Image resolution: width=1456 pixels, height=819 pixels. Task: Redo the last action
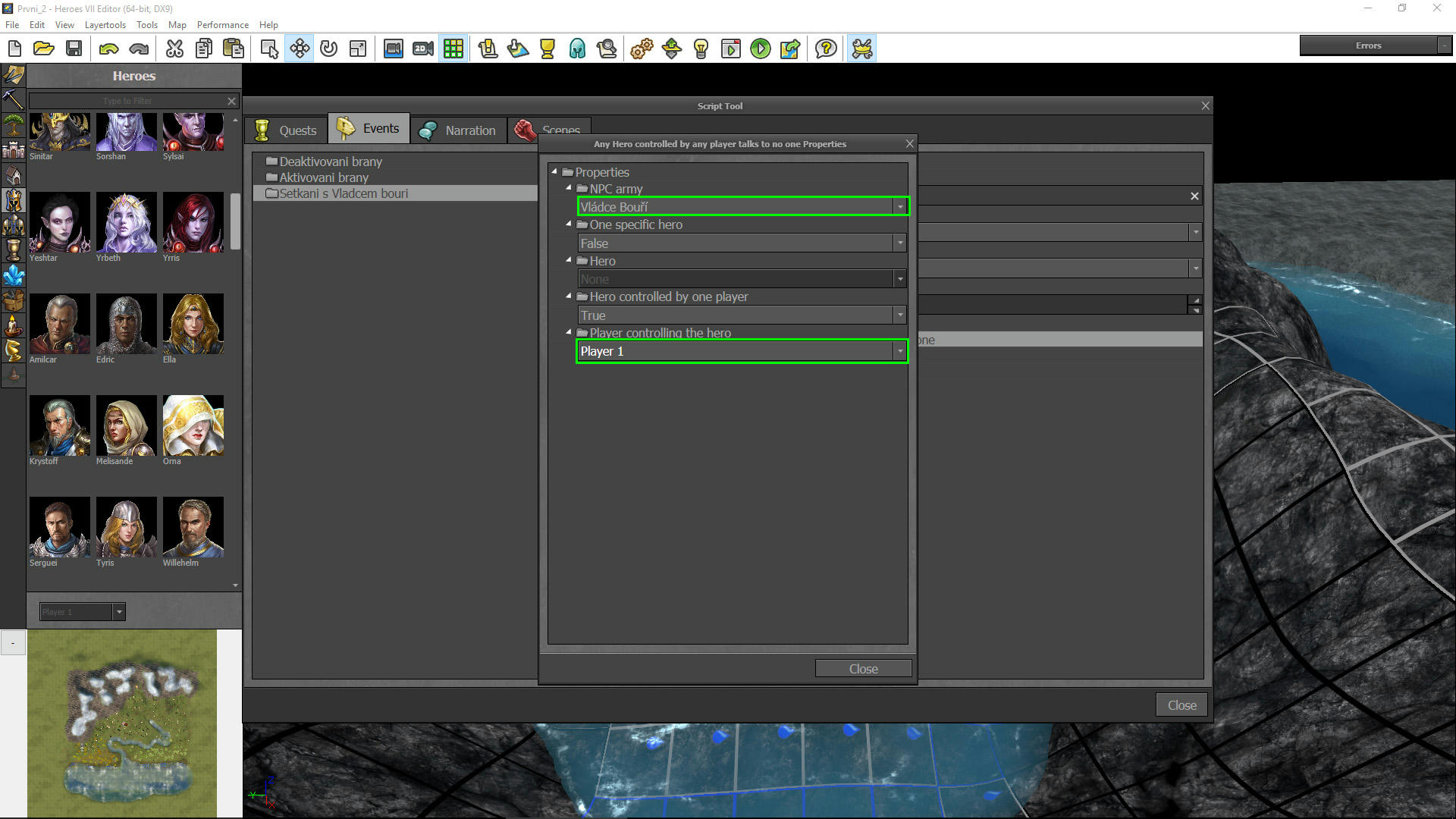[x=139, y=49]
